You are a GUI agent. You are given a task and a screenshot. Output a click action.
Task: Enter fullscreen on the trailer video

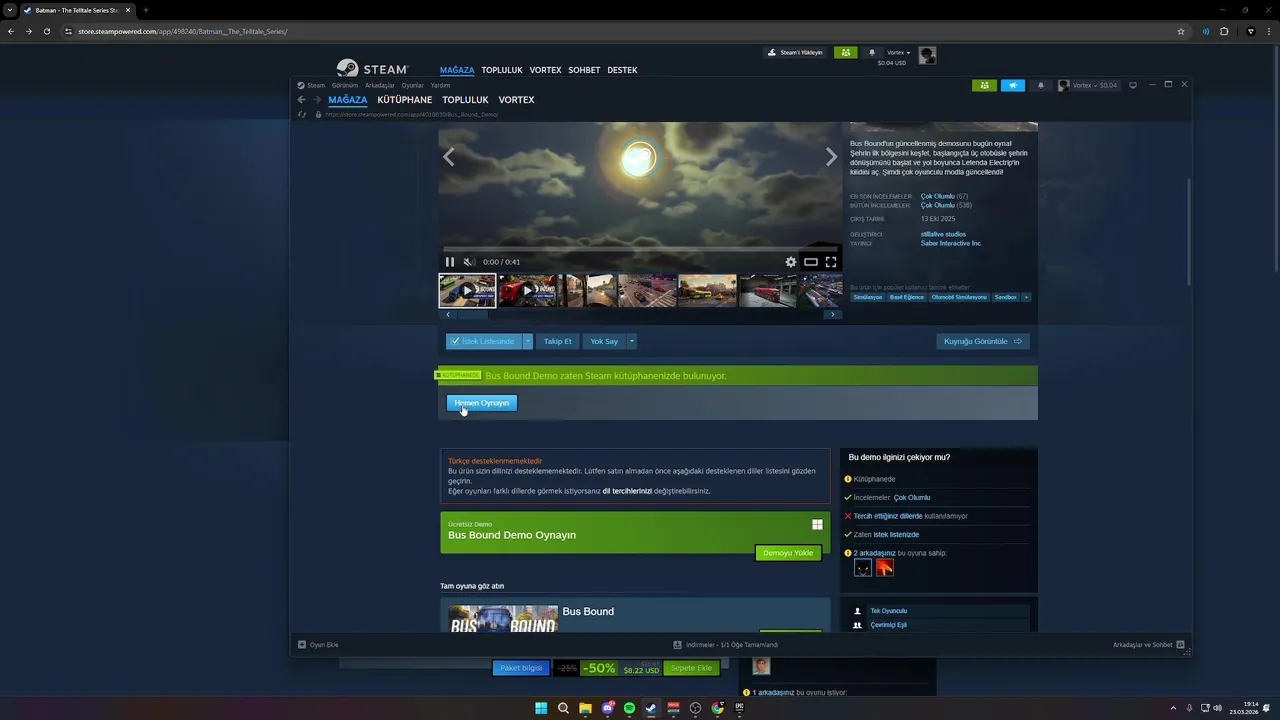pyautogui.click(x=831, y=262)
